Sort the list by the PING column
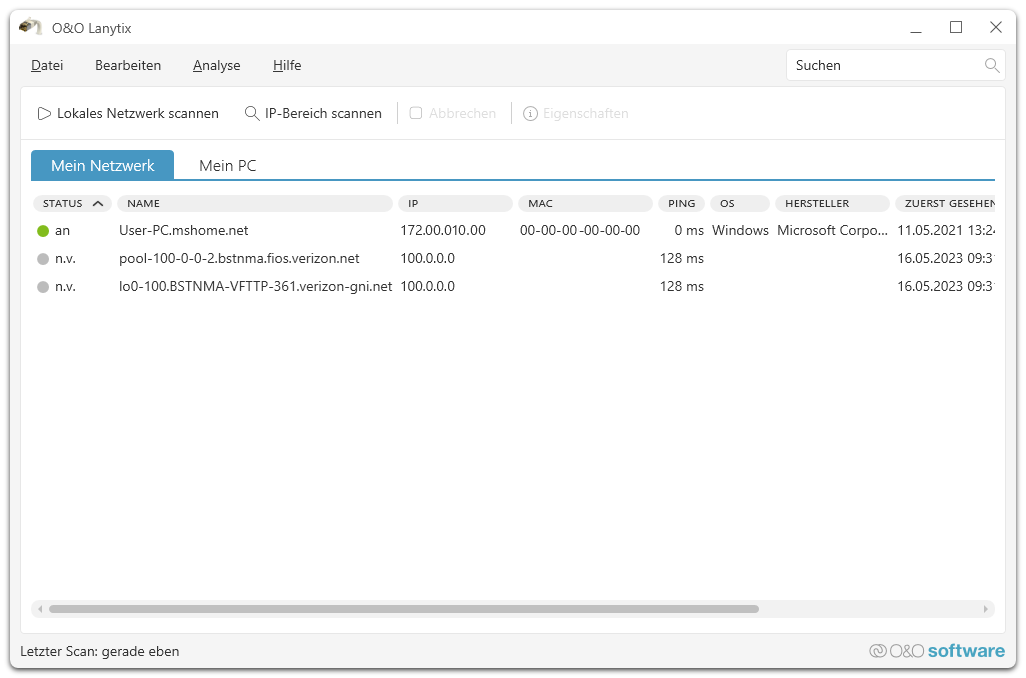The height and width of the screenshot is (678, 1026). tap(681, 204)
